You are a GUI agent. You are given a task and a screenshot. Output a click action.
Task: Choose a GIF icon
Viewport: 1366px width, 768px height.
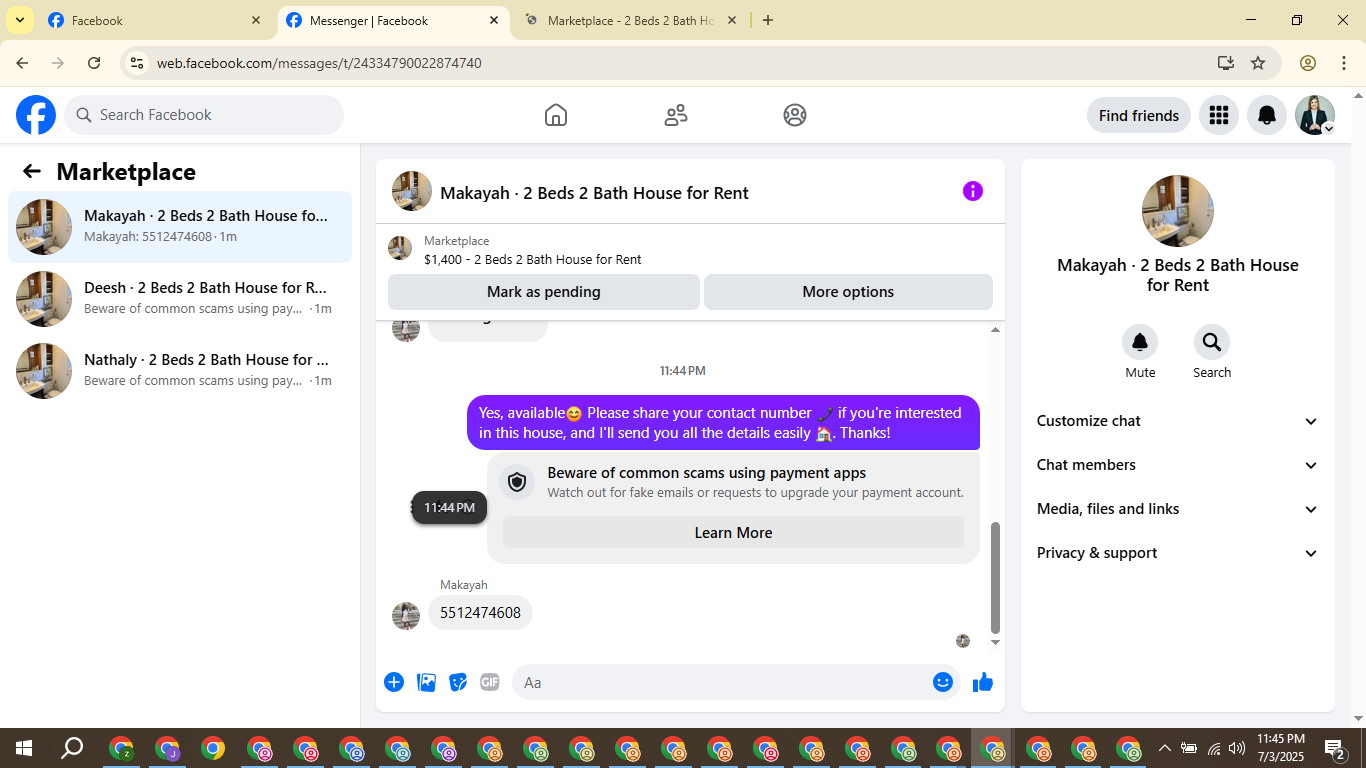490,682
